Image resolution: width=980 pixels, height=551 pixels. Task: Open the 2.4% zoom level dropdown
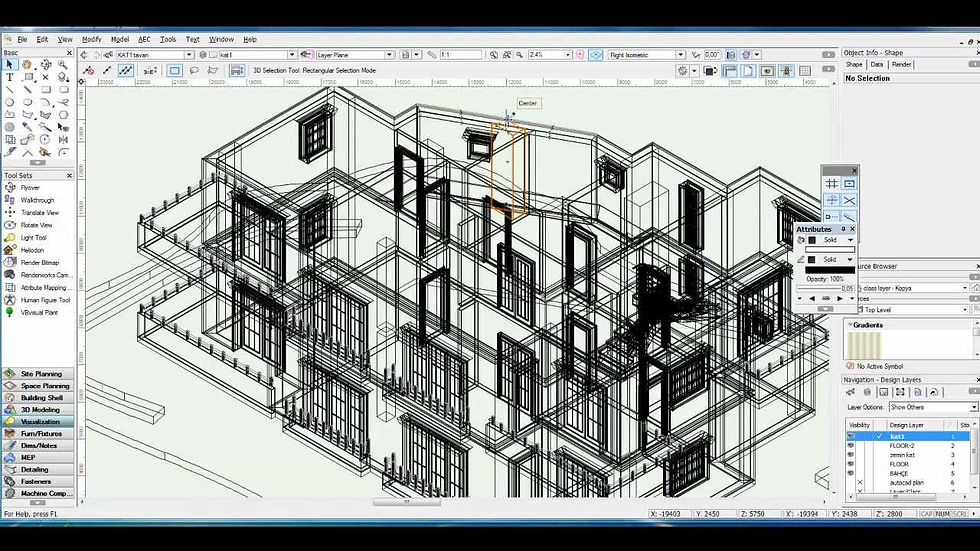pyautogui.click(x=568, y=55)
